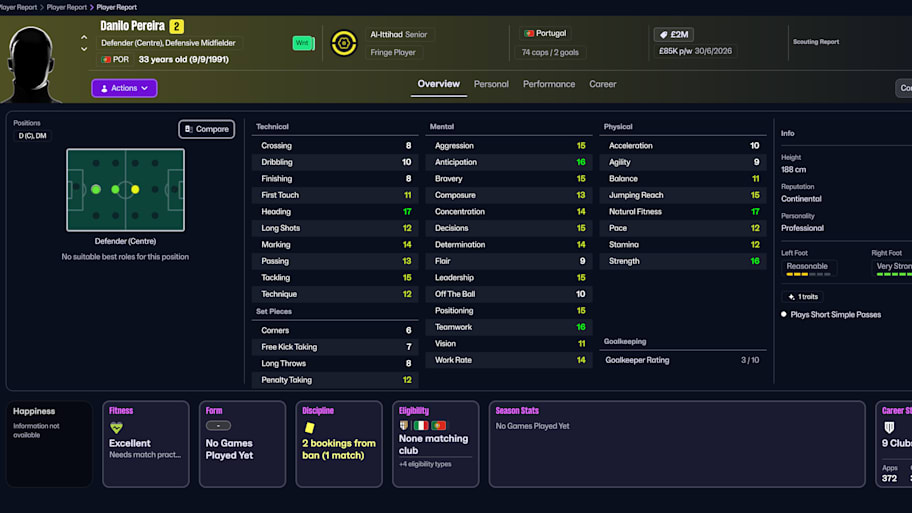The height and width of the screenshot is (513, 912).
Task: Click the Fringe Player squad status
Action: coord(393,52)
